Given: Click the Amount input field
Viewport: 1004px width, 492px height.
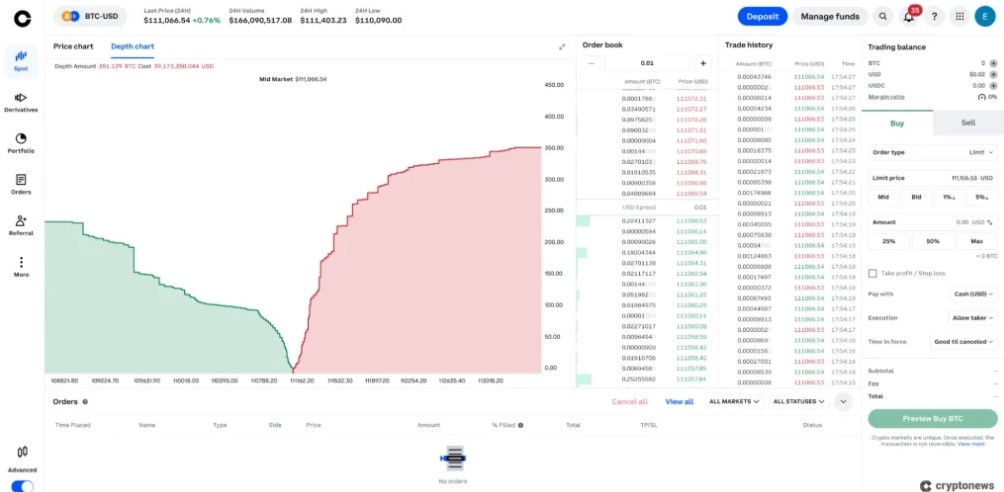Looking at the screenshot, I should [933, 222].
